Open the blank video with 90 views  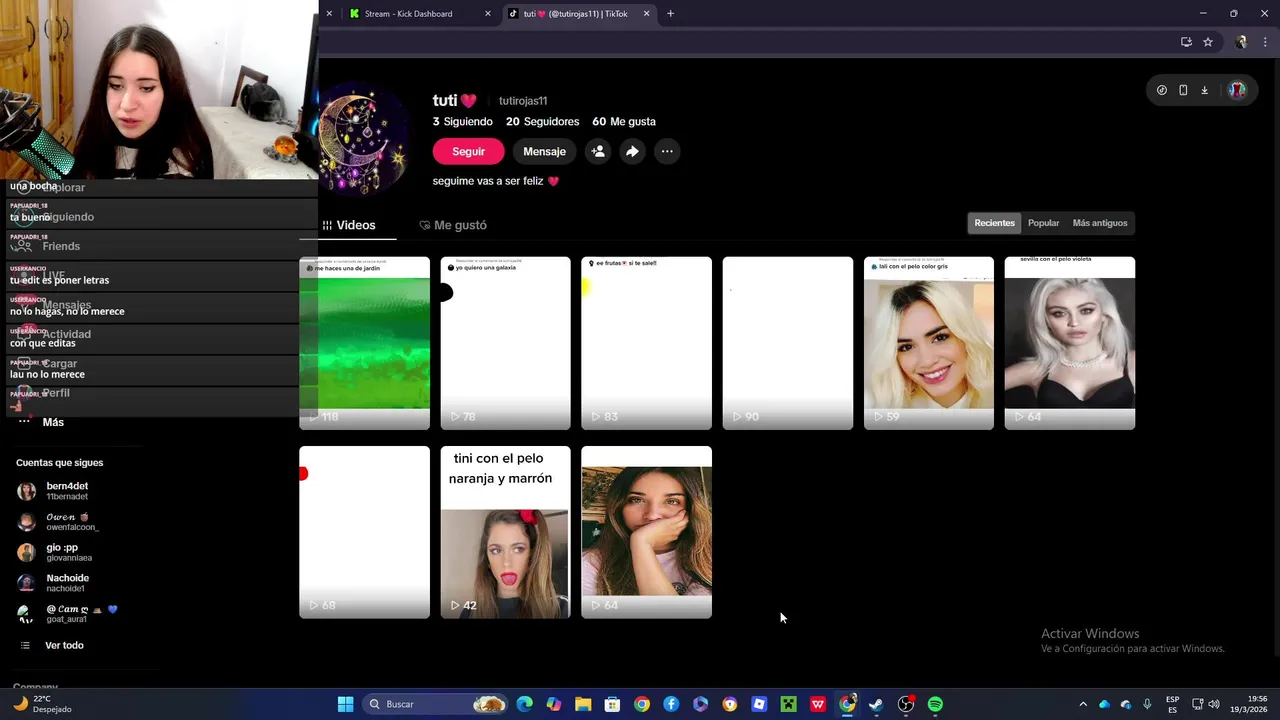coord(787,343)
